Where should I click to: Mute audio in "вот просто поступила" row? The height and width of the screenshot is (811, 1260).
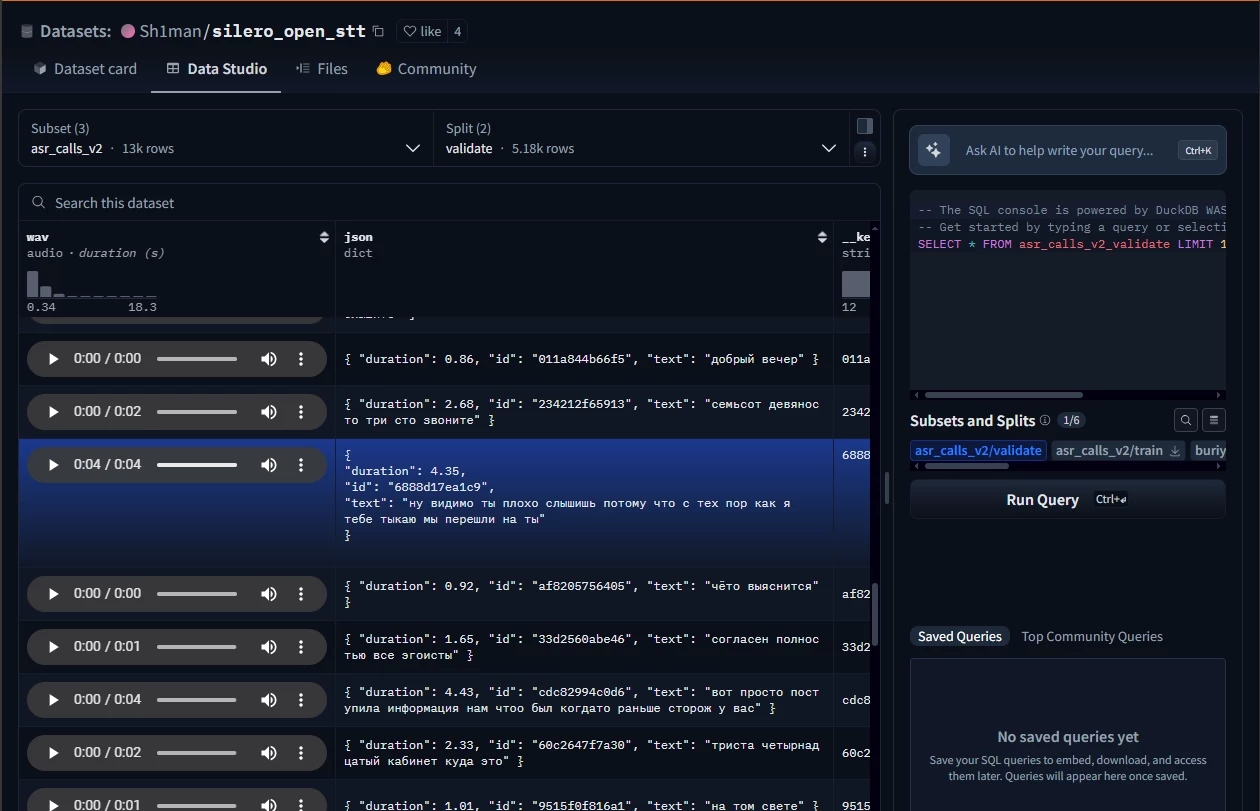pyautogui.click(x=268, y=700)
